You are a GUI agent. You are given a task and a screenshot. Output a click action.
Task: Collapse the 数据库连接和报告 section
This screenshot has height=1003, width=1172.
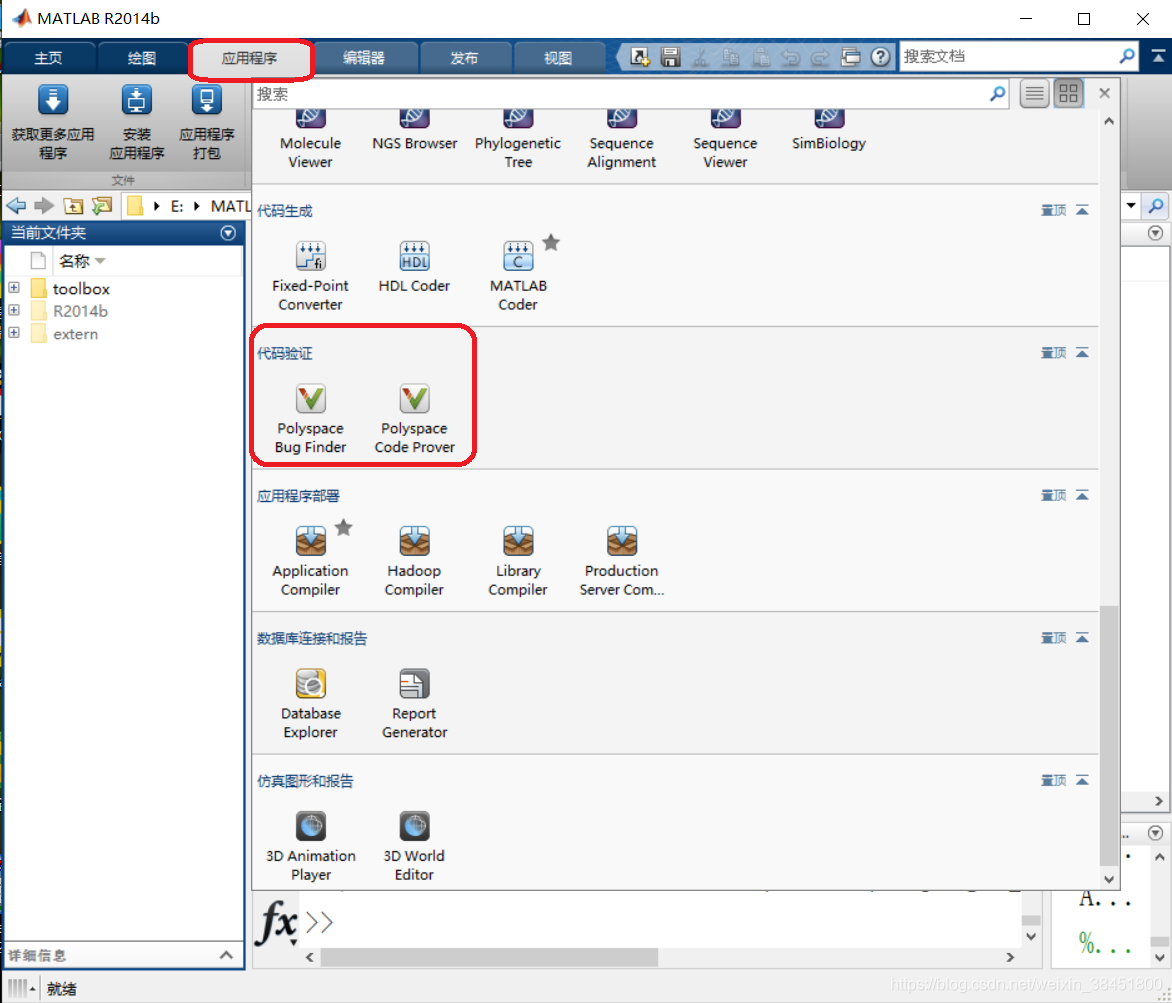pyautogui.click(x=1082, y=638)
